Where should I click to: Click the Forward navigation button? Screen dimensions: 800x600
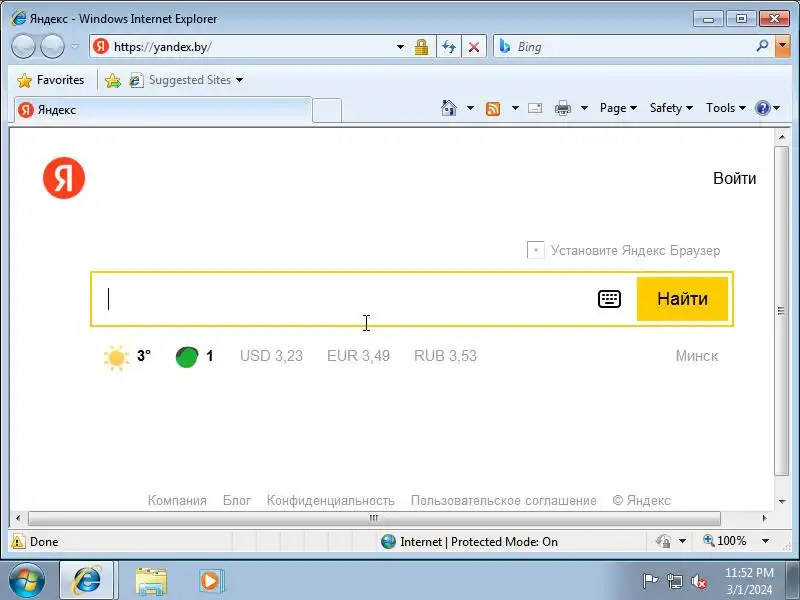pos(52,47)
